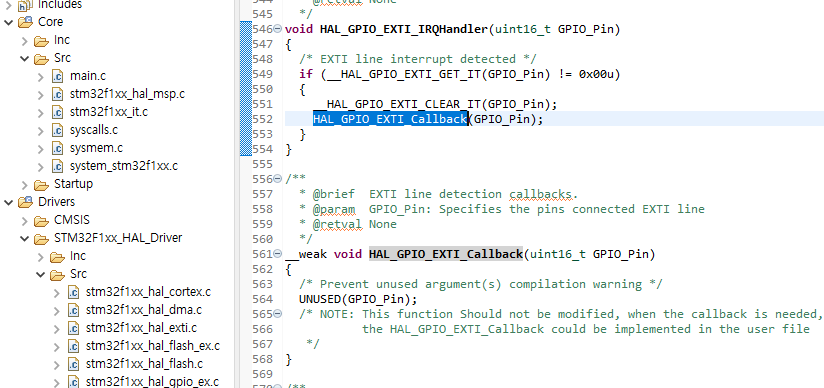Click the sysmem.c file icon
This screenshot has height=388, width=824.
[x=57, y=148]
